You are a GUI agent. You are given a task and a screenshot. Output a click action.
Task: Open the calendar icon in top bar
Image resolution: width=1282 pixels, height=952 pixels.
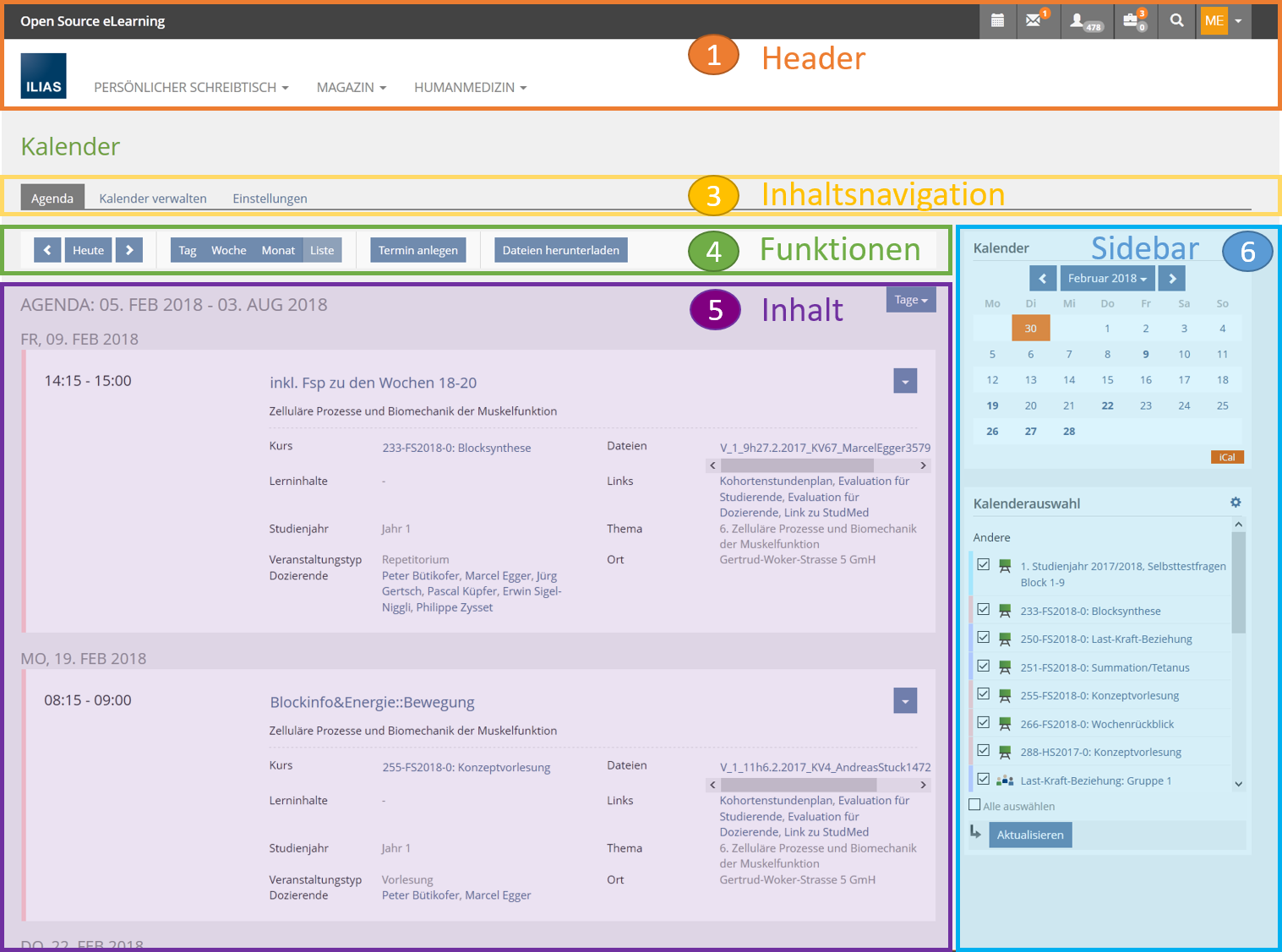(x=997, y=21)
